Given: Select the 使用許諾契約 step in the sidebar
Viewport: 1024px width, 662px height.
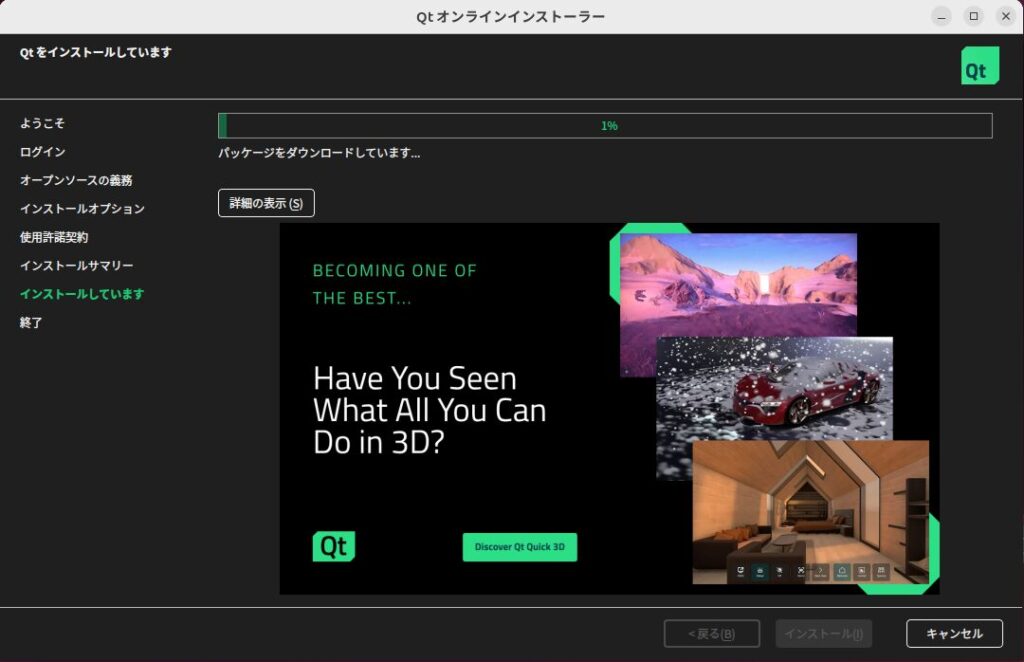Looking at the screenshot, I should point(54,237).
